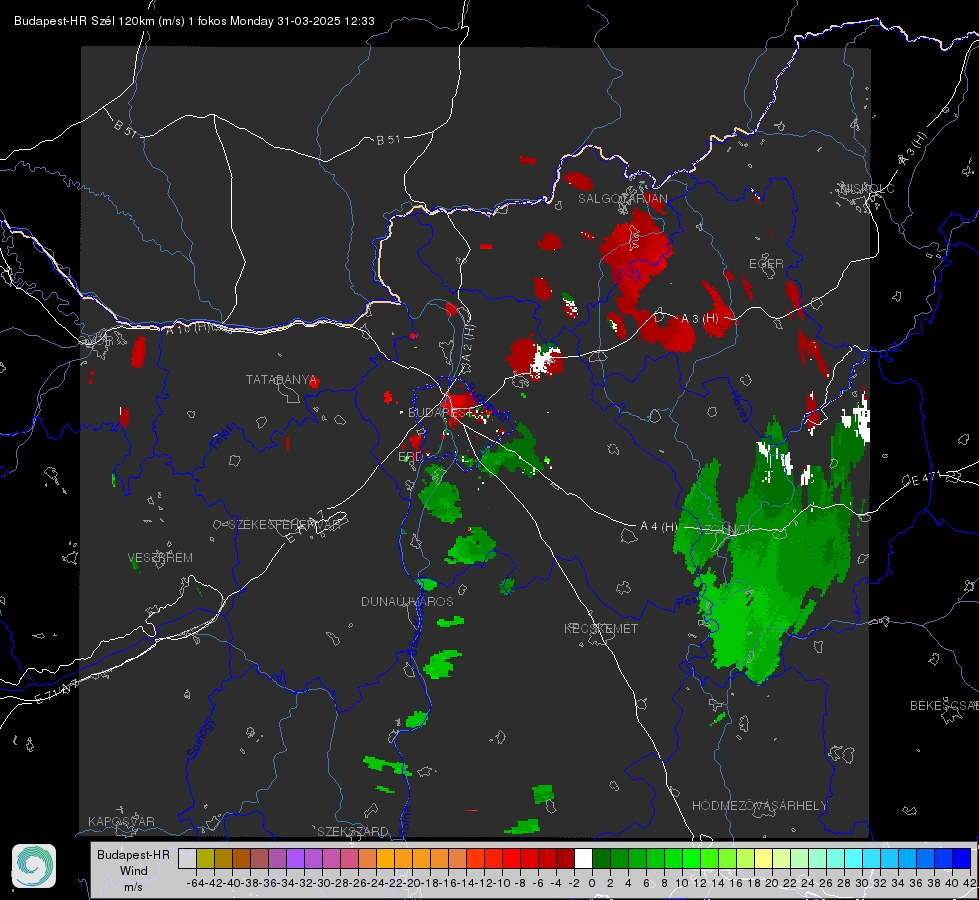This screenshot has height=900, width=979.
Task: Click the '0' value on the legend scale
Action: click(592, 883)
